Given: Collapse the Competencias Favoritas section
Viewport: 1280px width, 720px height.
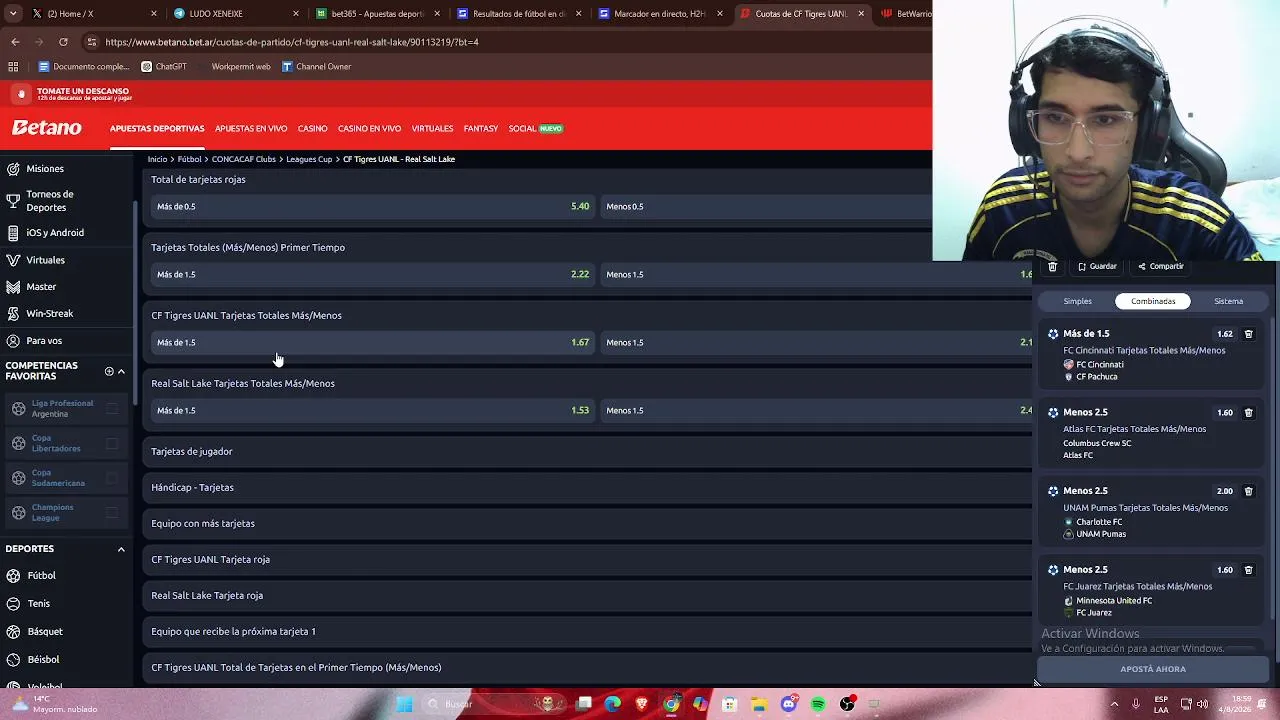Looking at the screenshot, I should click(x=121, y=372).
